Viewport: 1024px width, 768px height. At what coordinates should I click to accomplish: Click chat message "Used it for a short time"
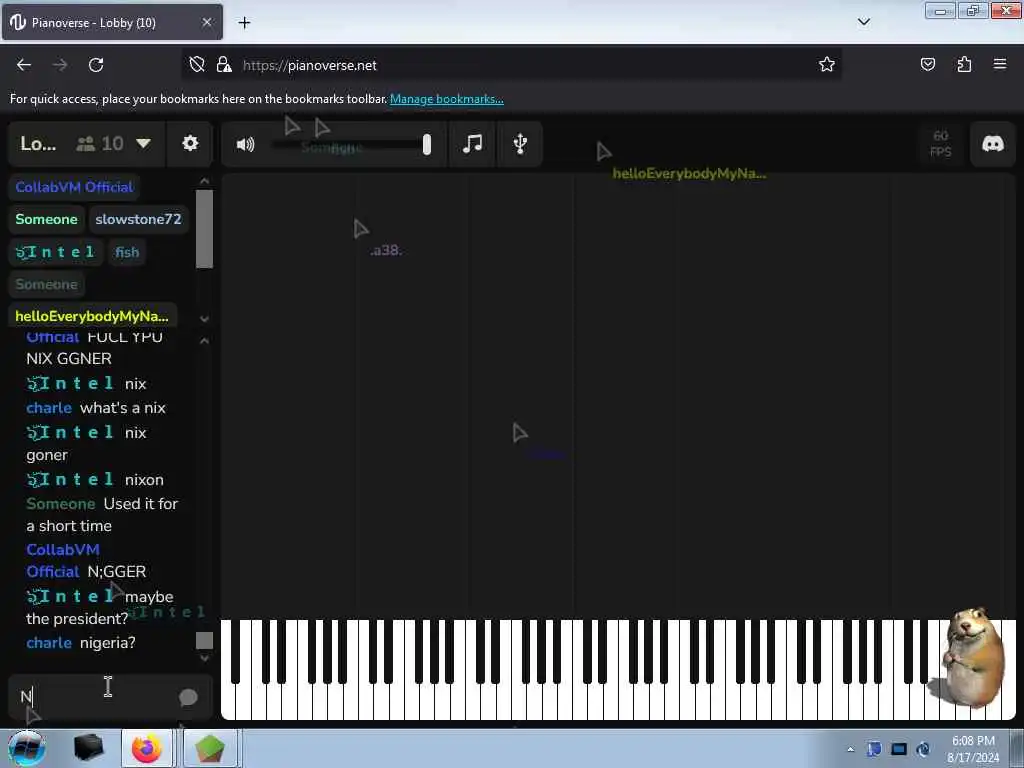(102, 515)
